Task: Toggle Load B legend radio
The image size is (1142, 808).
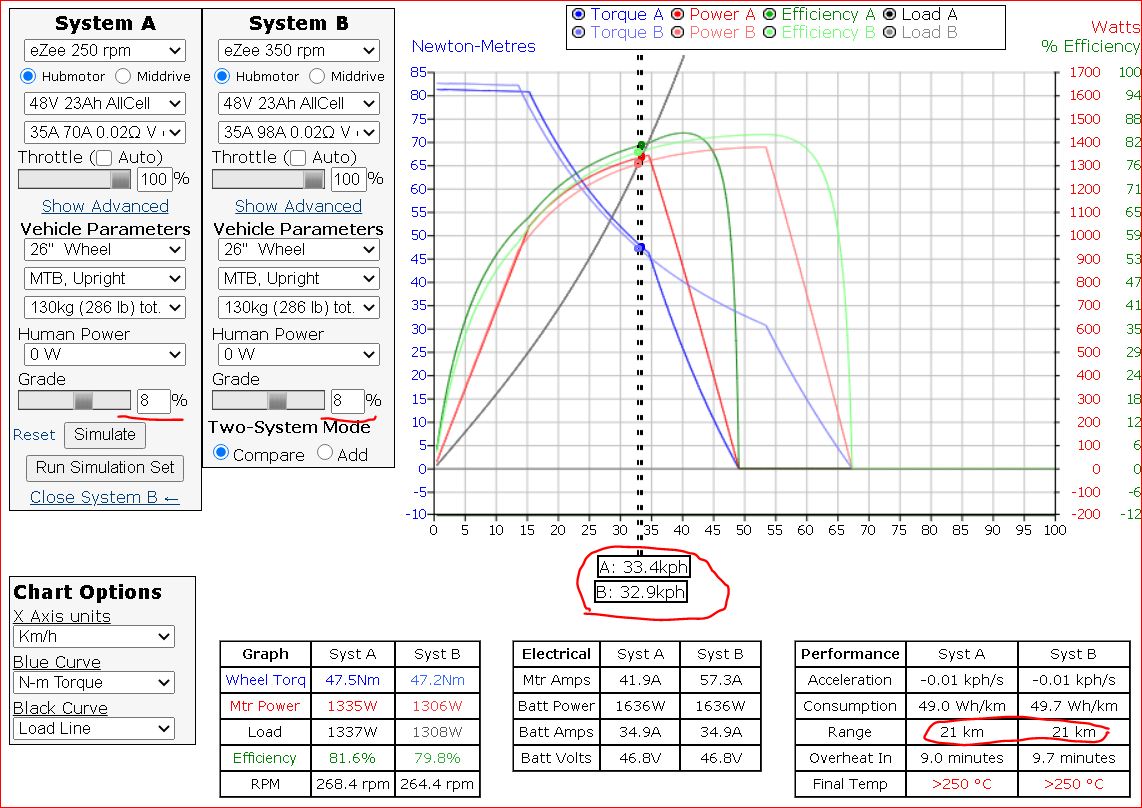Action: [889, 32]
